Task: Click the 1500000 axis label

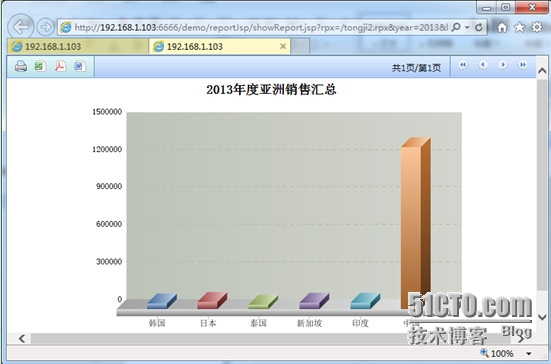Action: [107, 112]
